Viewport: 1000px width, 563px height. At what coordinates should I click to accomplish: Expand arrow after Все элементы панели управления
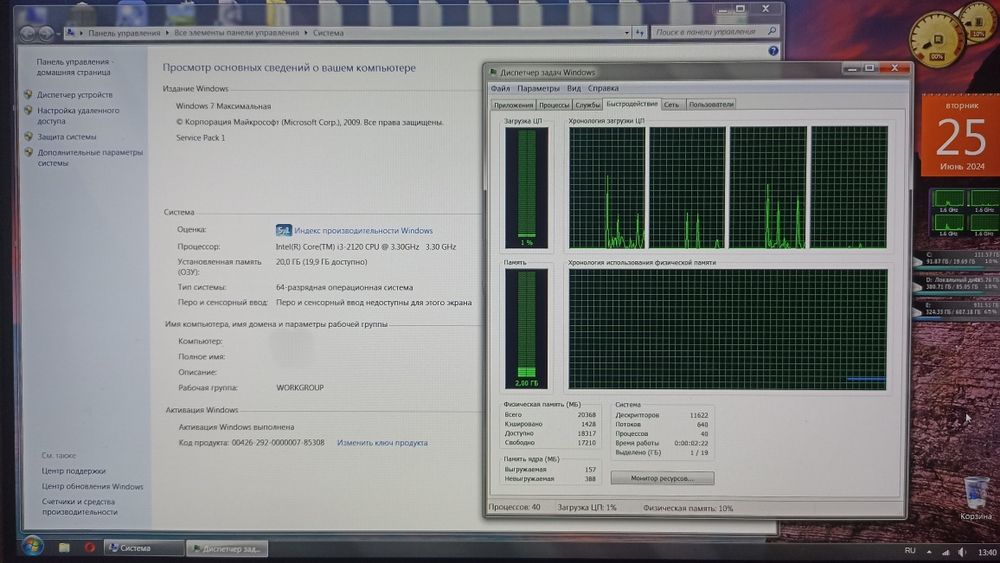[306, 33]
